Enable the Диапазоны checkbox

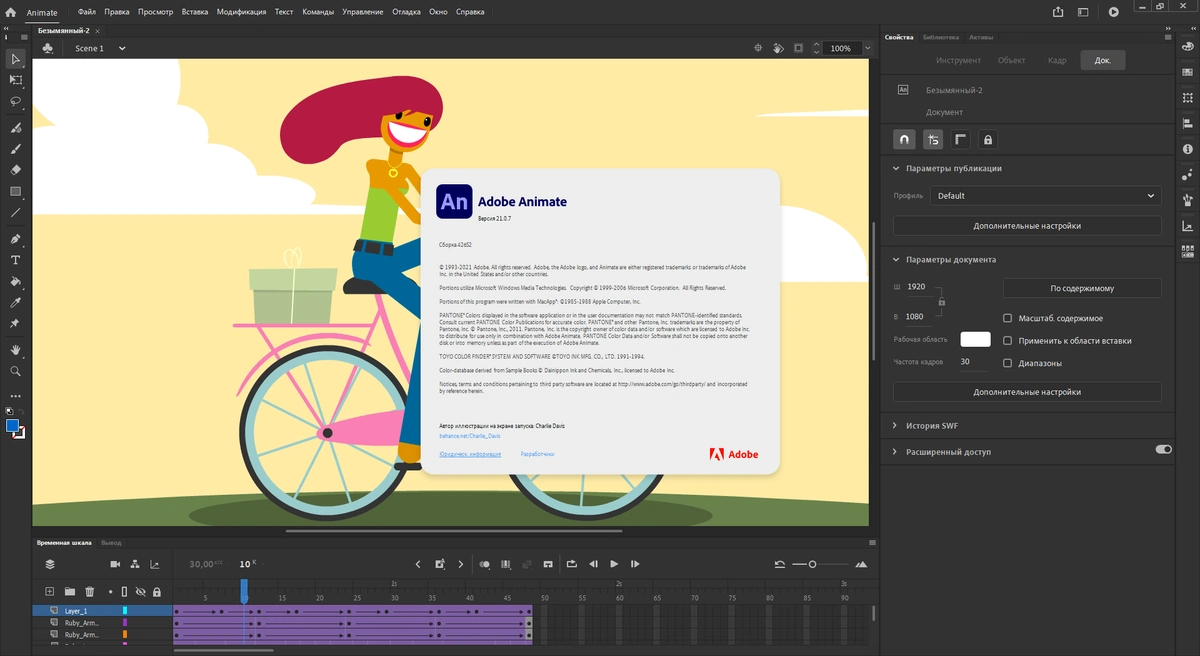(1008, 363)
